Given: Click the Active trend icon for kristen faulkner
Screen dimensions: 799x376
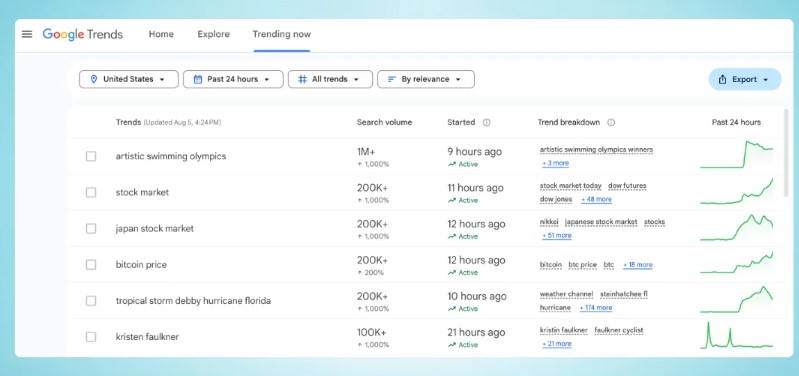Looking at the screenshot, I should click(x=451, y=345).
